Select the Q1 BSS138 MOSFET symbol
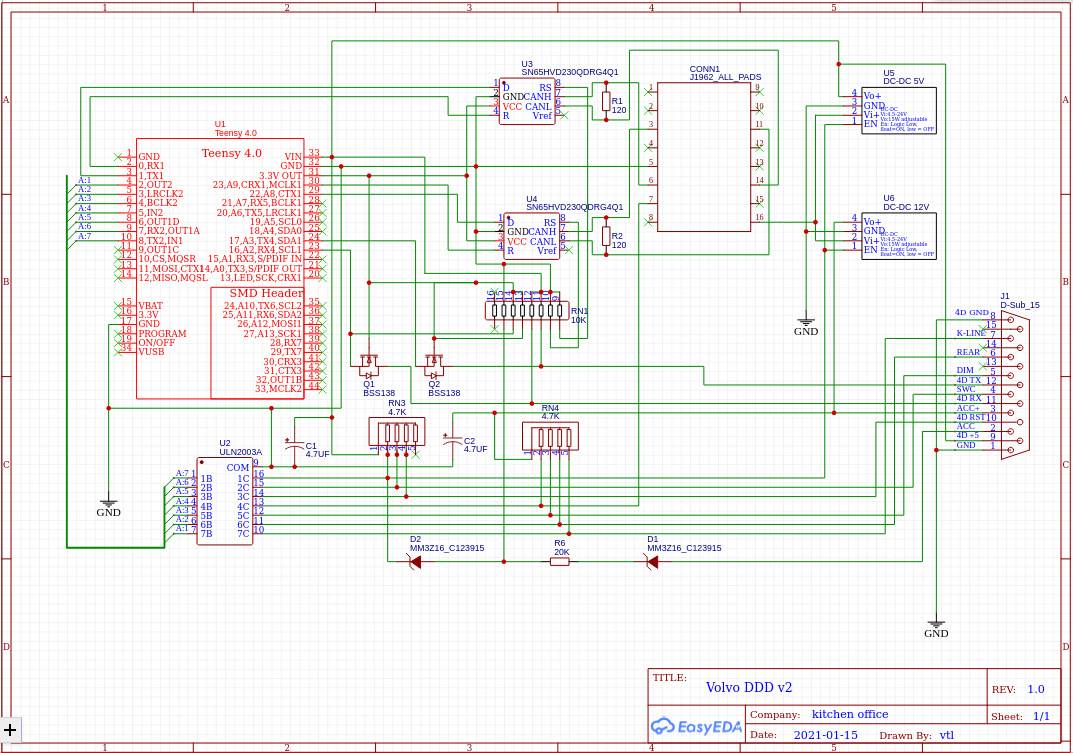The height and width of the screenshot is (753, 1073). [x=368, y=361]
